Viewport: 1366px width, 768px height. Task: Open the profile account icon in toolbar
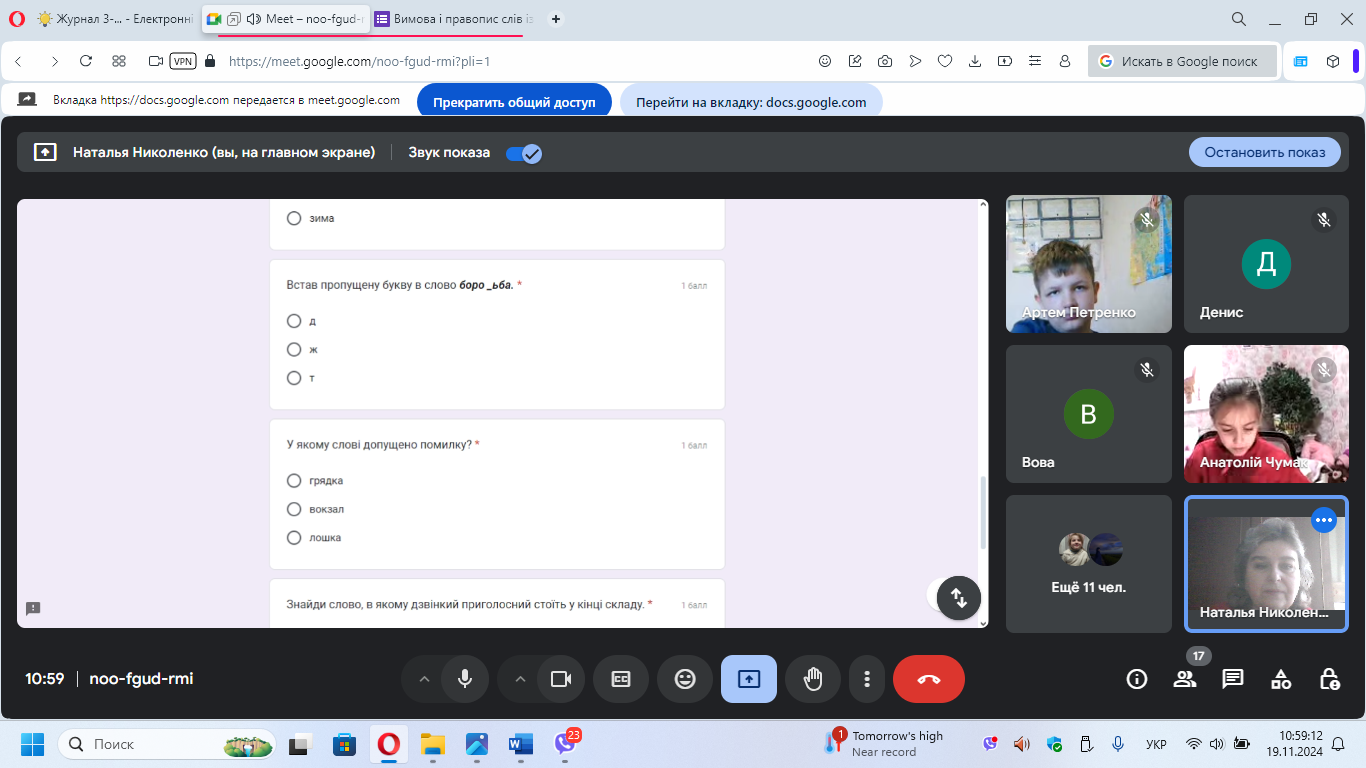[1065, 61]
